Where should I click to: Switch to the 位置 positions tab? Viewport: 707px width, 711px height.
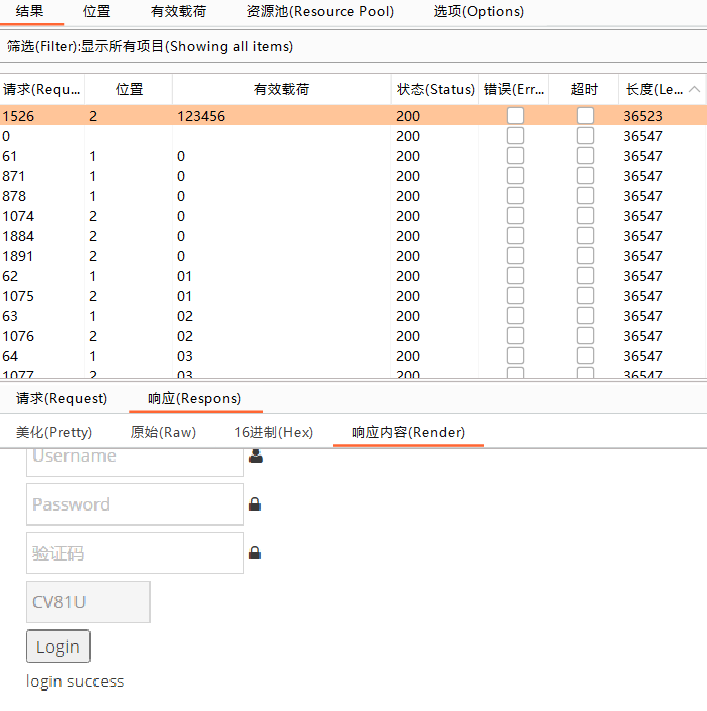click(x=97, y=11)
